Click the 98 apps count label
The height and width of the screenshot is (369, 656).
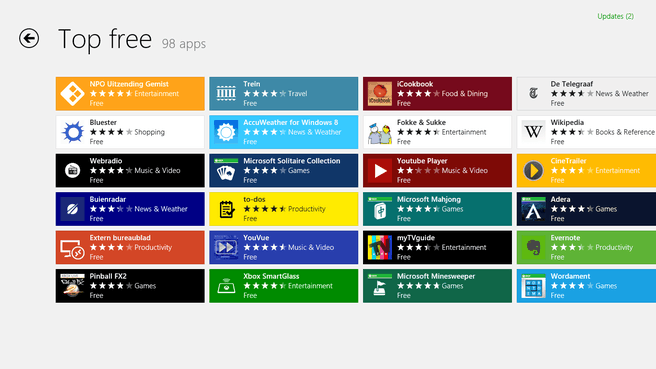pyautogui.click(x=184, y=44)
